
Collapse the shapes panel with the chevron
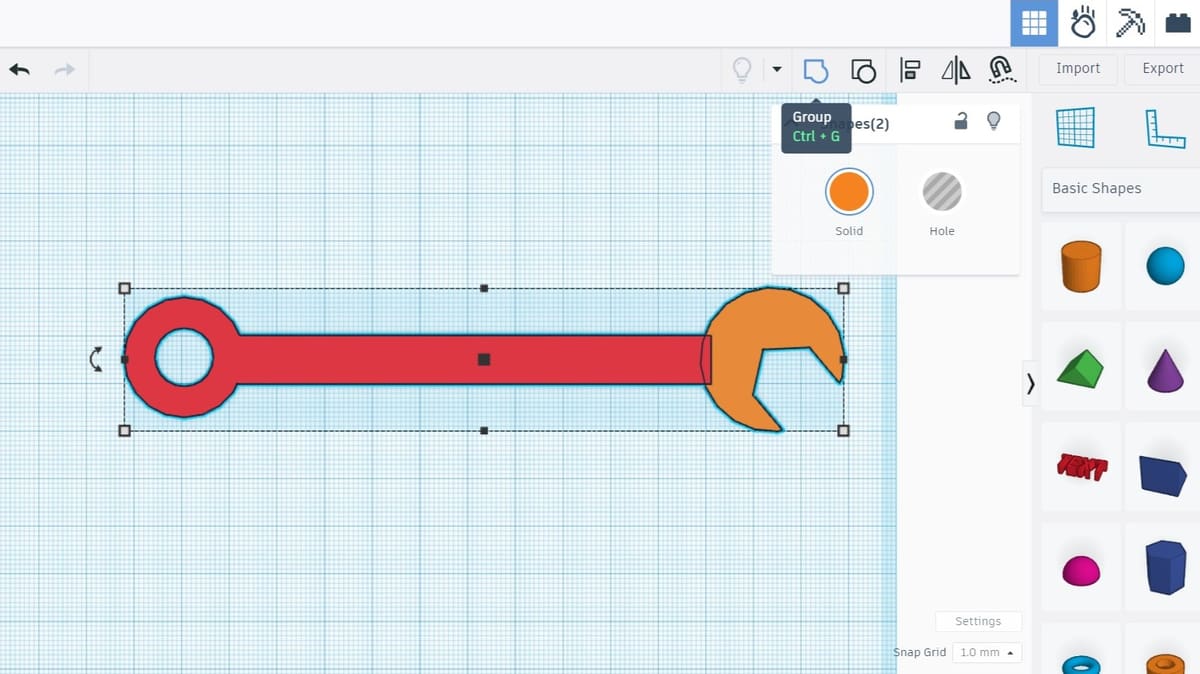pos(1031,383)
